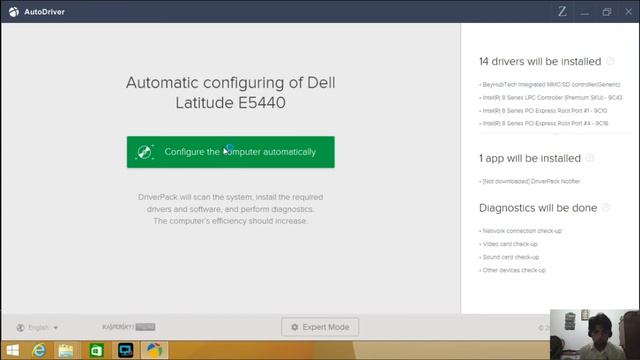Launch Internet Explorer from the taskbar
This screenshot has width=640, height=360.
(x=39, y=350)
